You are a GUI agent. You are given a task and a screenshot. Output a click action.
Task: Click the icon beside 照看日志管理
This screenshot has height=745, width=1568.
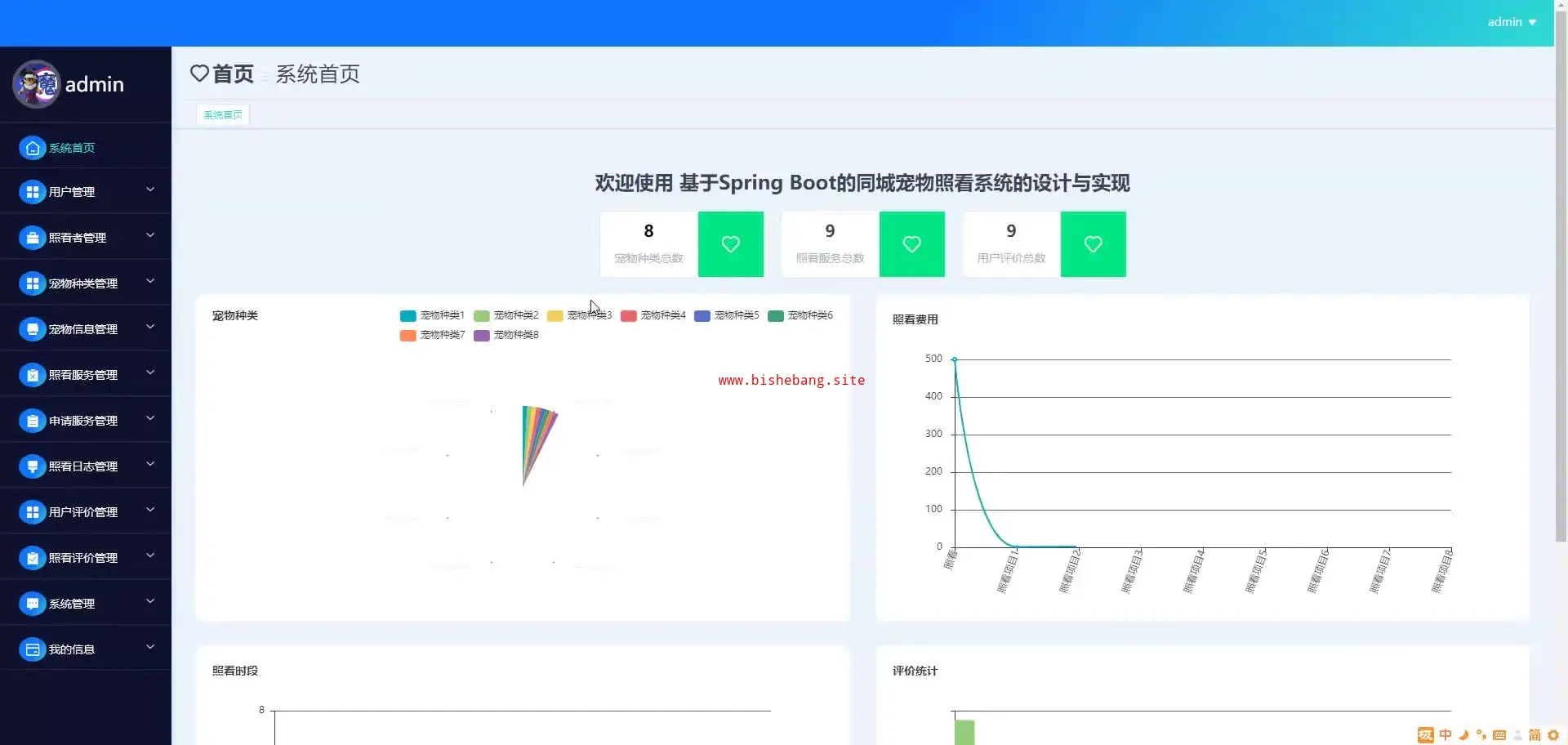click(32, 466)
